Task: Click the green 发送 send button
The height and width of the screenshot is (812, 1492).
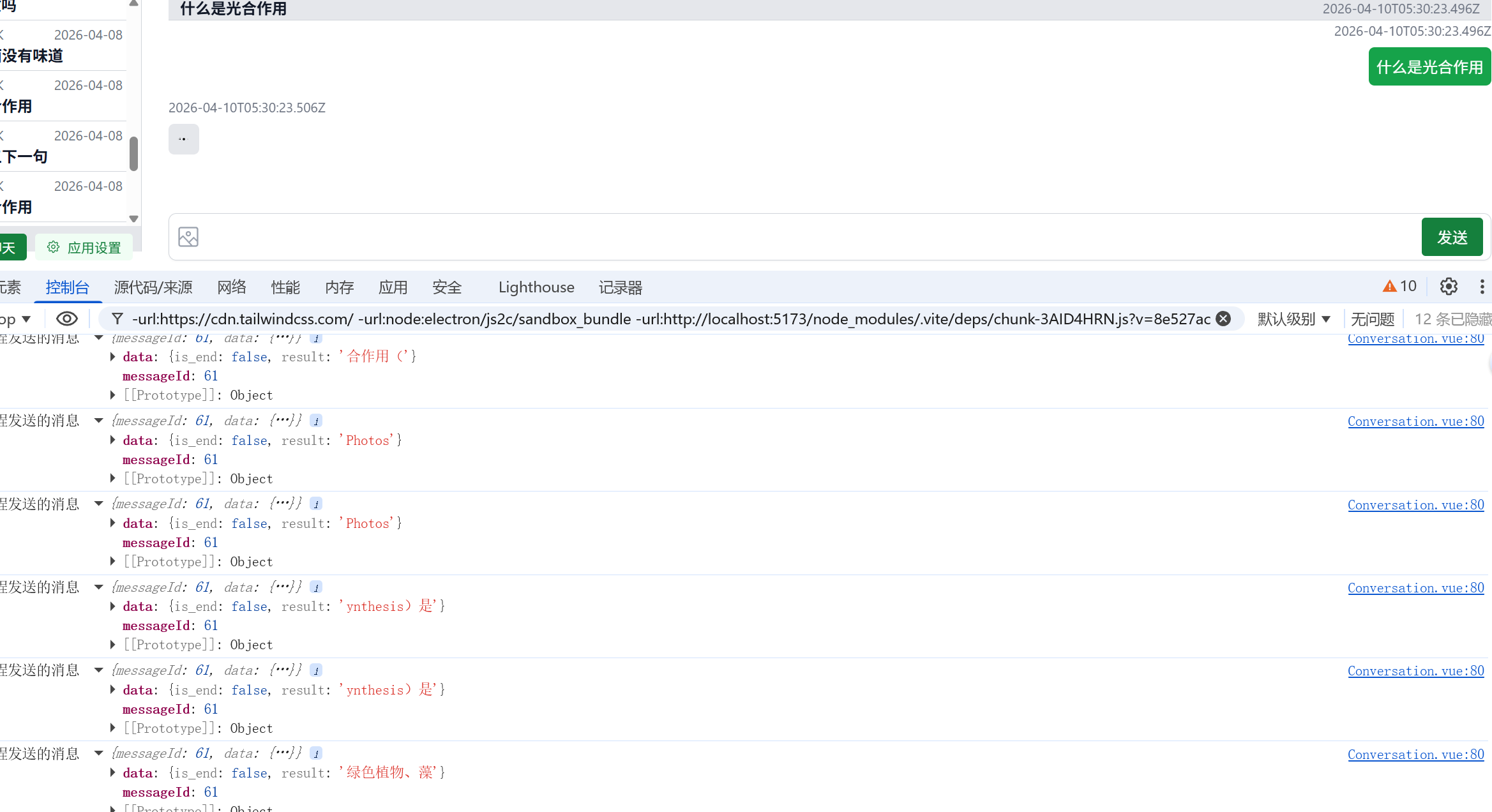Action: pos(1452,237)
